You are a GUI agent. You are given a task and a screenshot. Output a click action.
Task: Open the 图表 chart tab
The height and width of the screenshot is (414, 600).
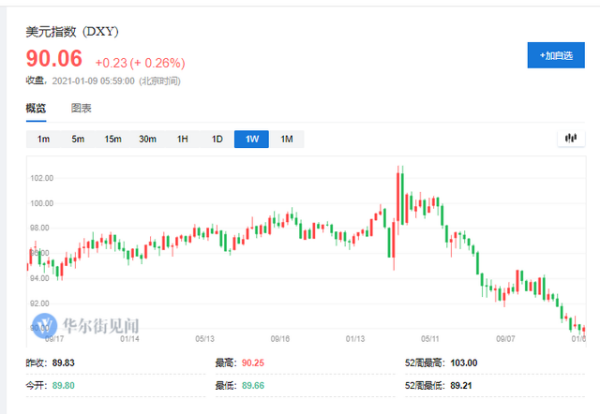pos(82,108)
